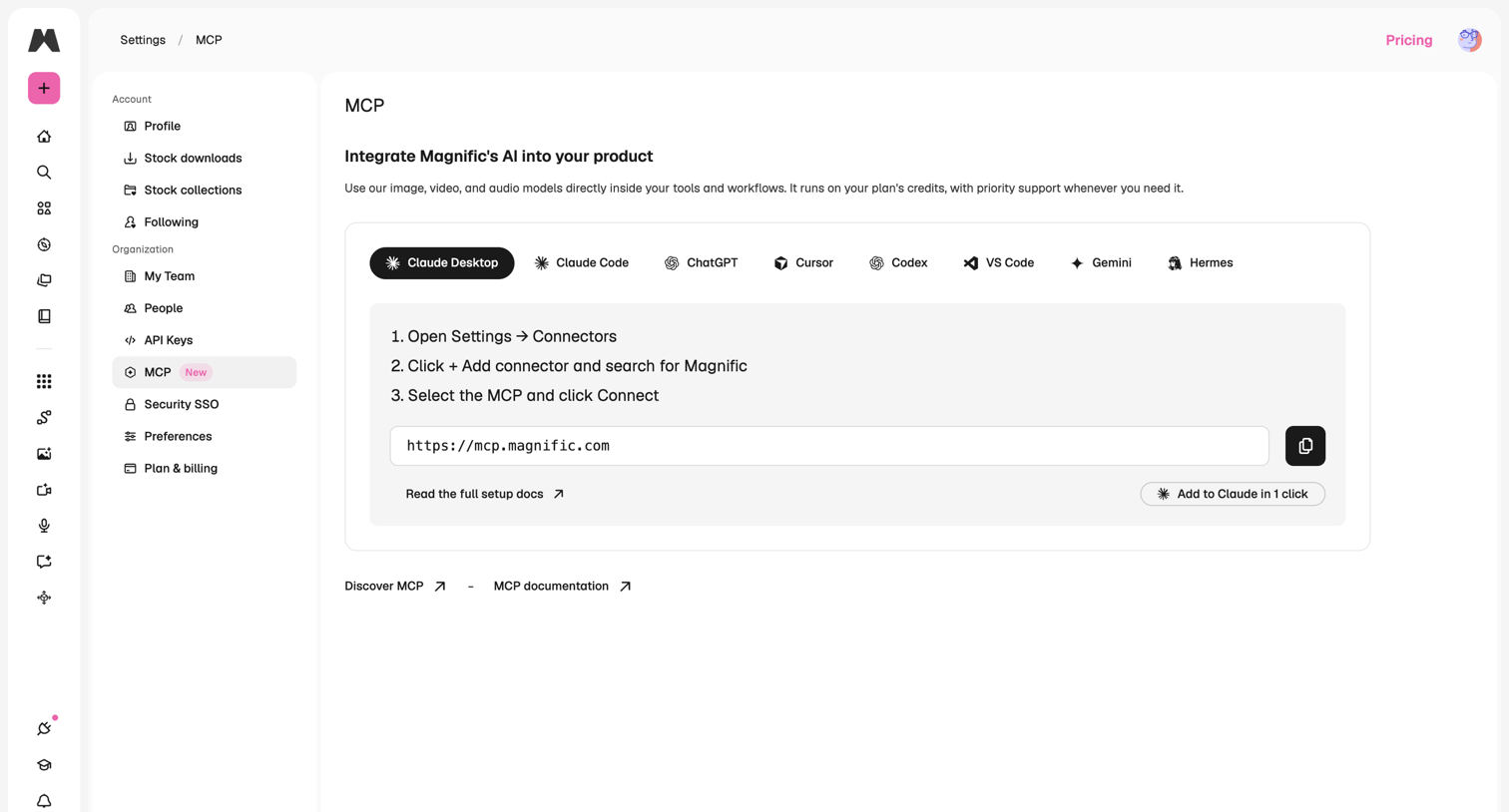The height and width of the screenshot is (812, 1509).
Task: Switch to the ChatGPT tab
Action: (702, 263)
